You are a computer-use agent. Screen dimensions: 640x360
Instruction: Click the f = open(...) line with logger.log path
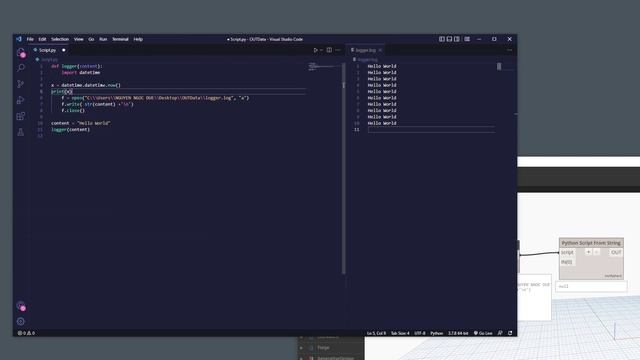point(155,98)
